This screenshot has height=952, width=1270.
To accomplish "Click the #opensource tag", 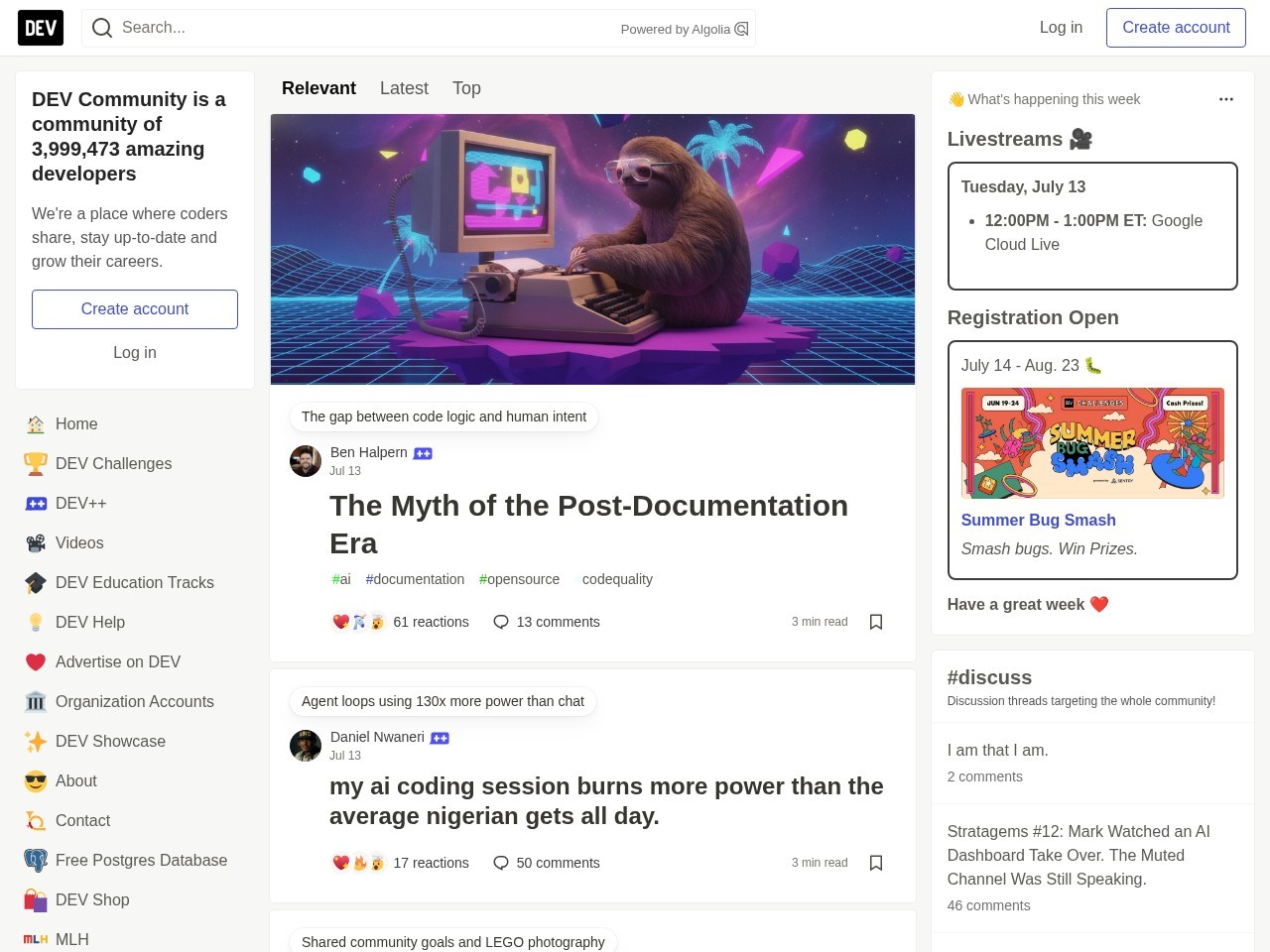I will pyautogui.click(x=519, y=579).
